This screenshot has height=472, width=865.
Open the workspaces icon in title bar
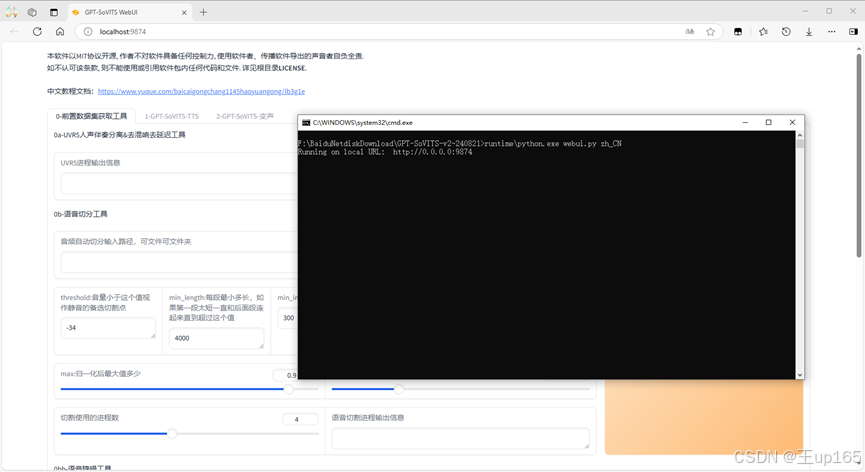point(33,12)
